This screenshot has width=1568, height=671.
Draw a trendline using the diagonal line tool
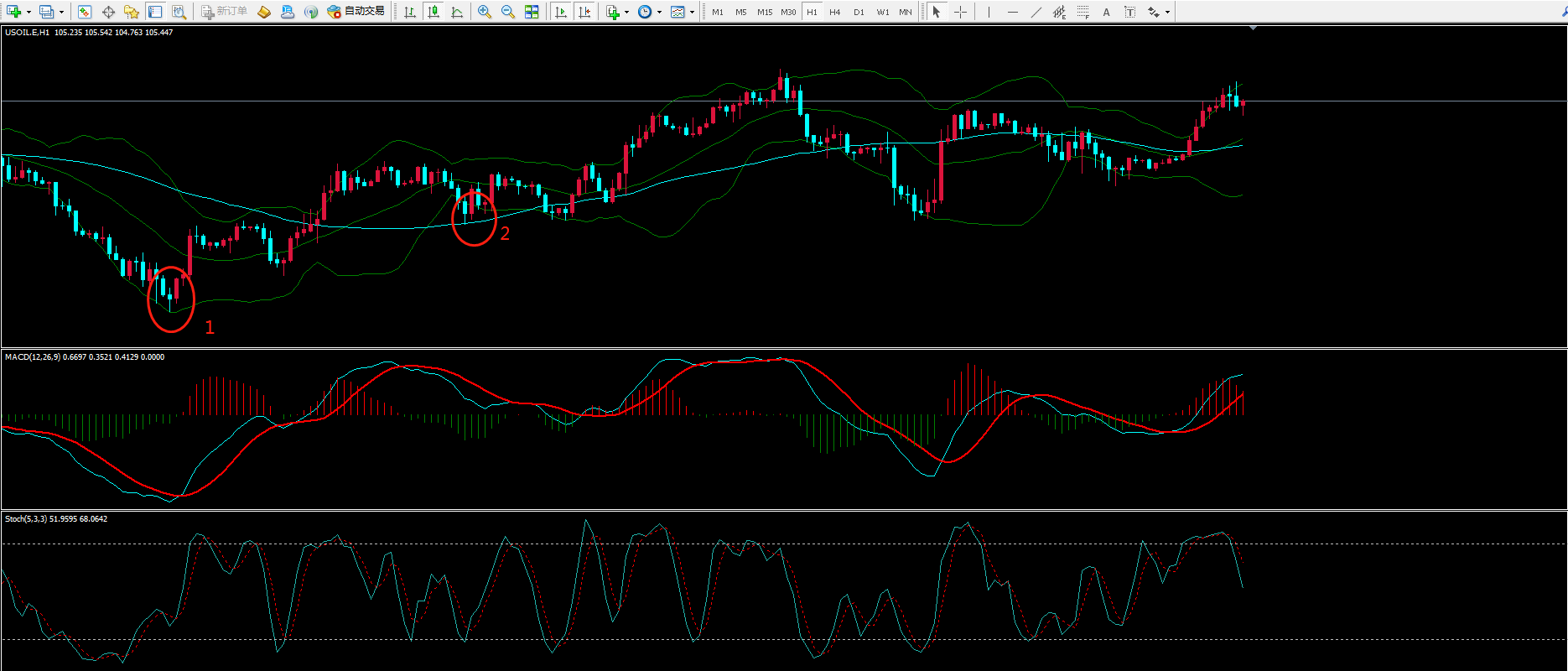click(1036, 12)
